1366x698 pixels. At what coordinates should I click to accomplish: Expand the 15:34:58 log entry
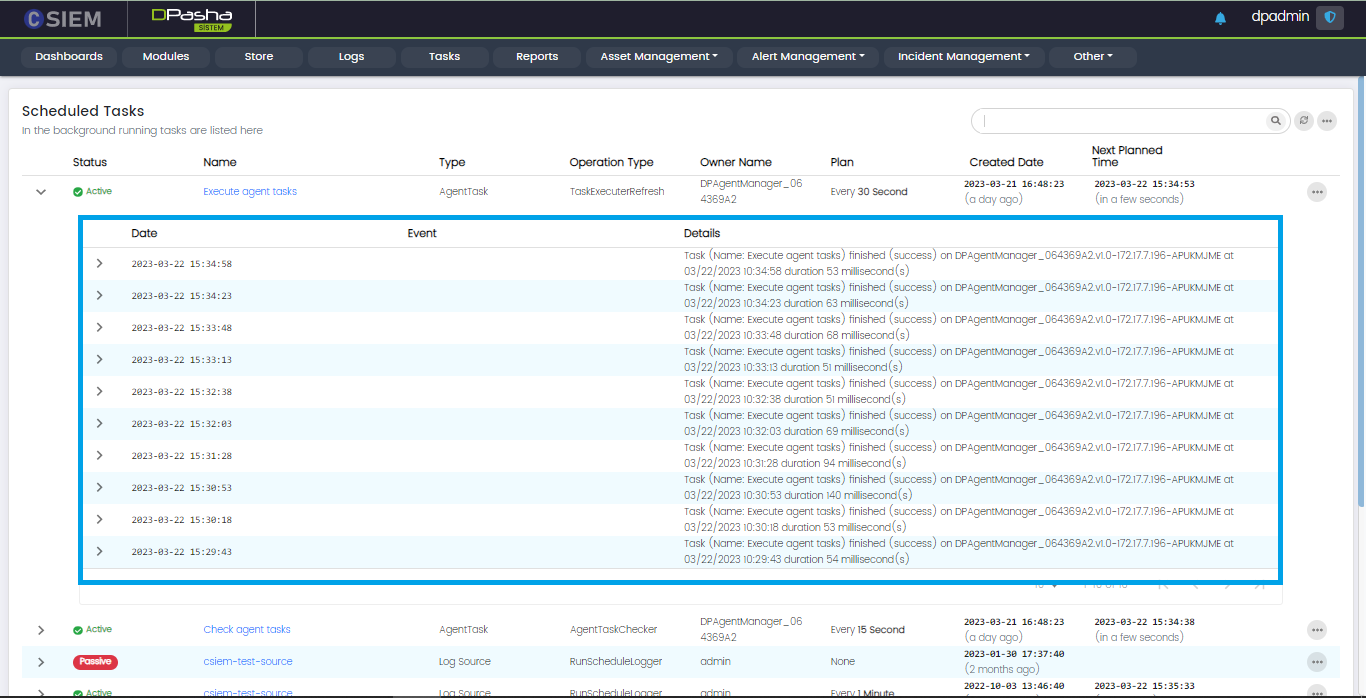pyautogui.click(x=99, y=264)
